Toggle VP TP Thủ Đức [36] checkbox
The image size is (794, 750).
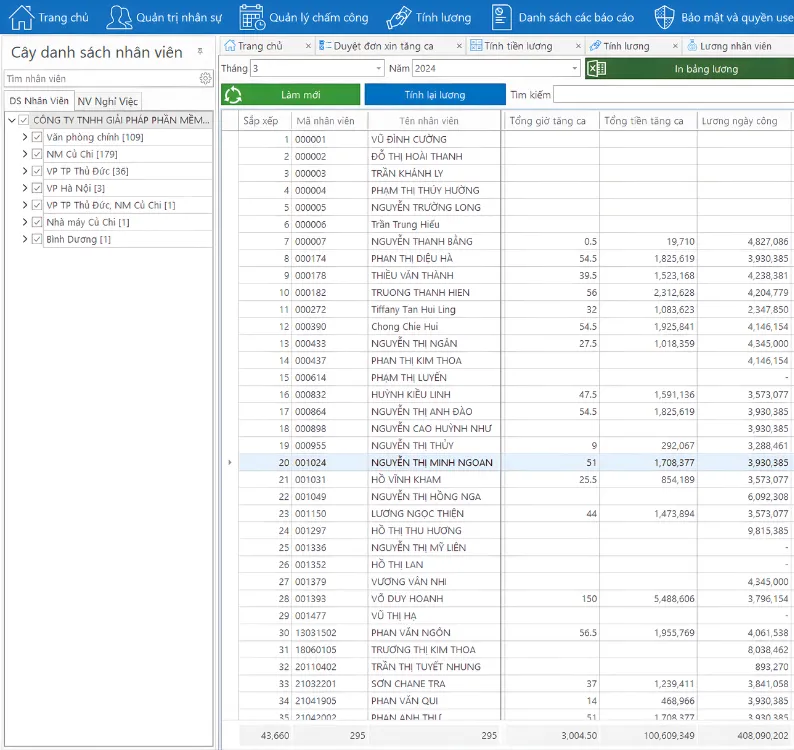[36, 171]
